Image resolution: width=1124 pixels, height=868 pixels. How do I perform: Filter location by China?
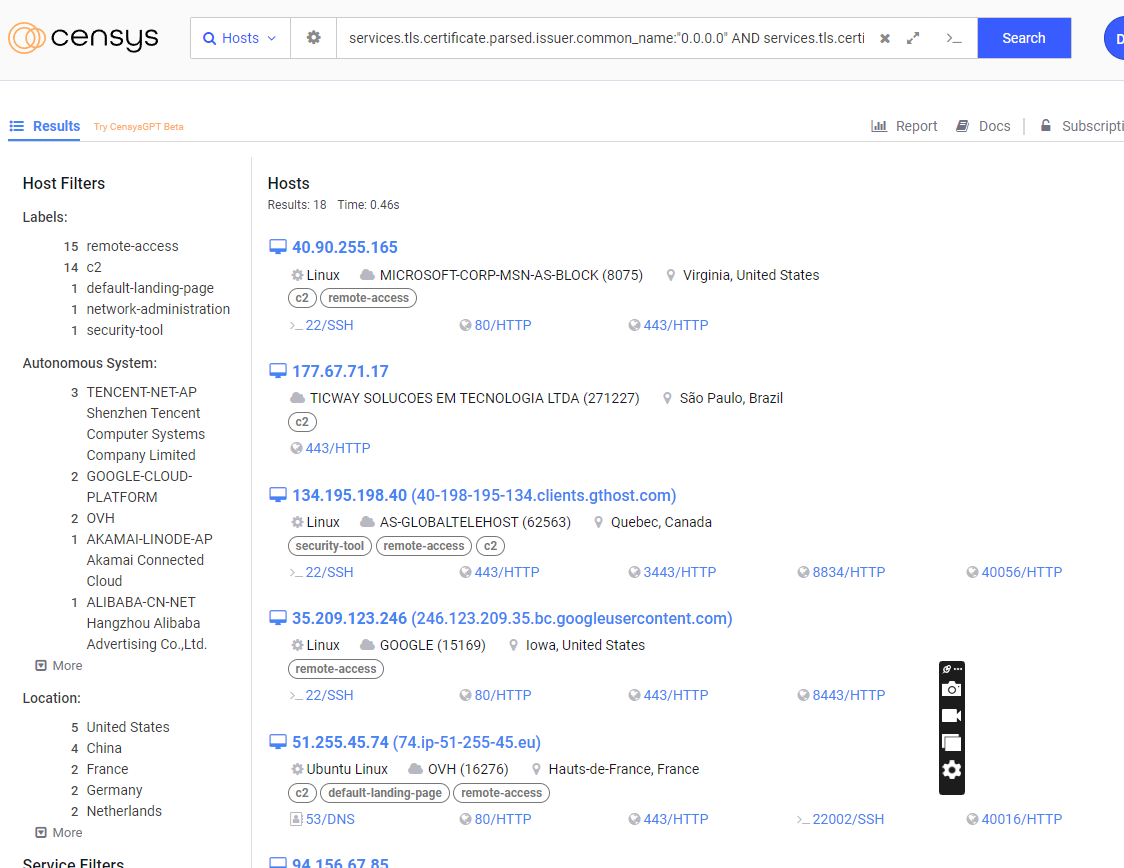pyautogui.click(x=104, y=748)
